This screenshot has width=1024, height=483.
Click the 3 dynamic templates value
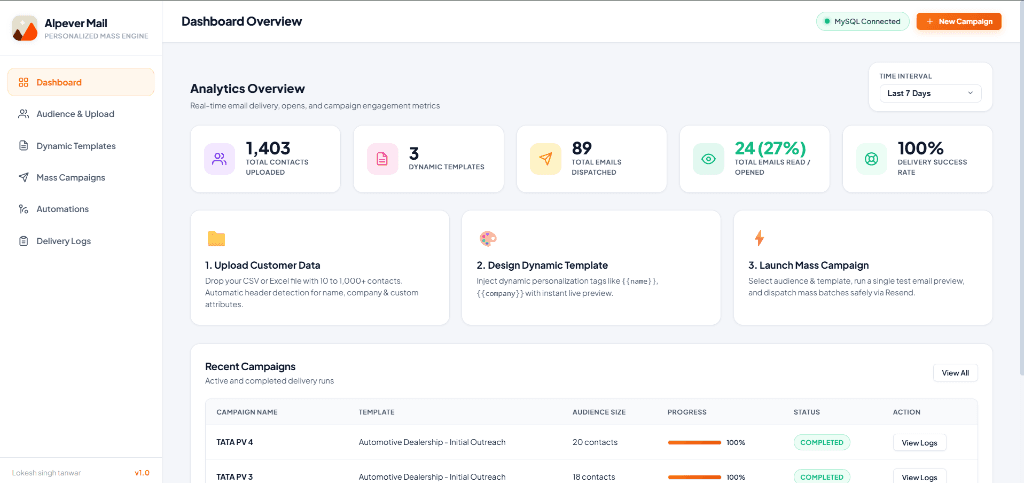pos(413,154)
